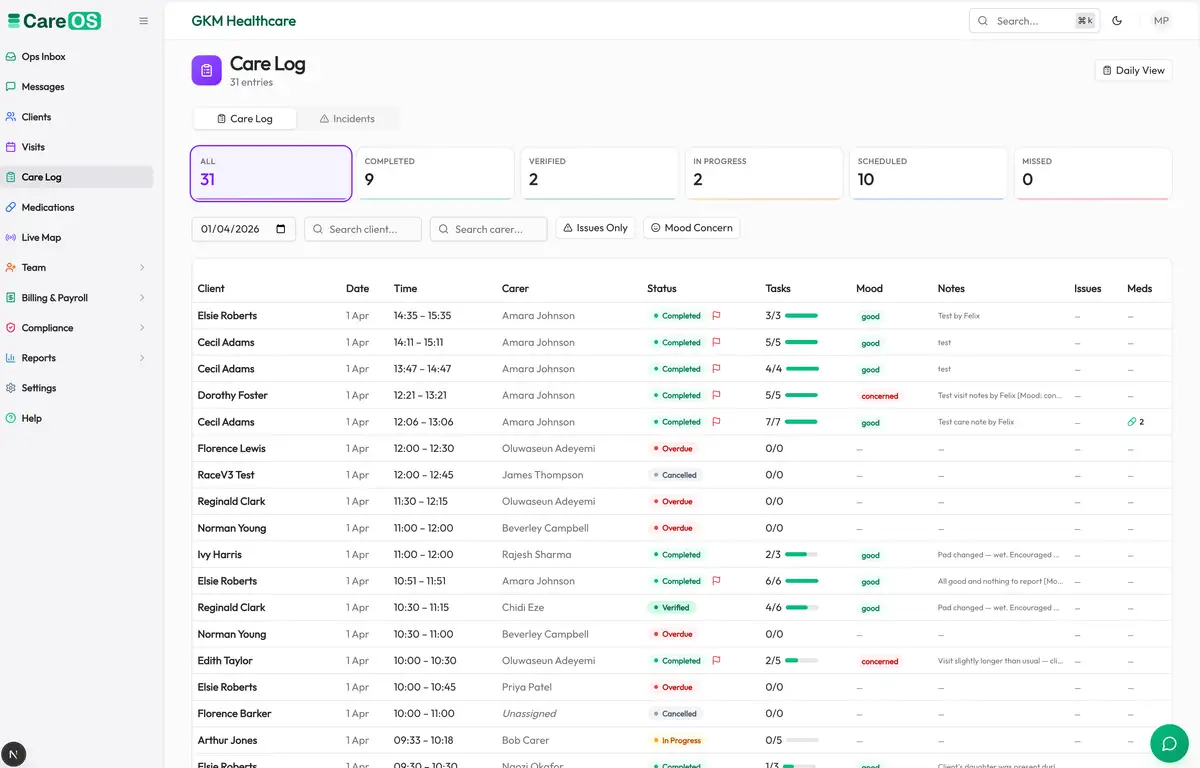Toggle the Issues Only filter

(596, 228)
